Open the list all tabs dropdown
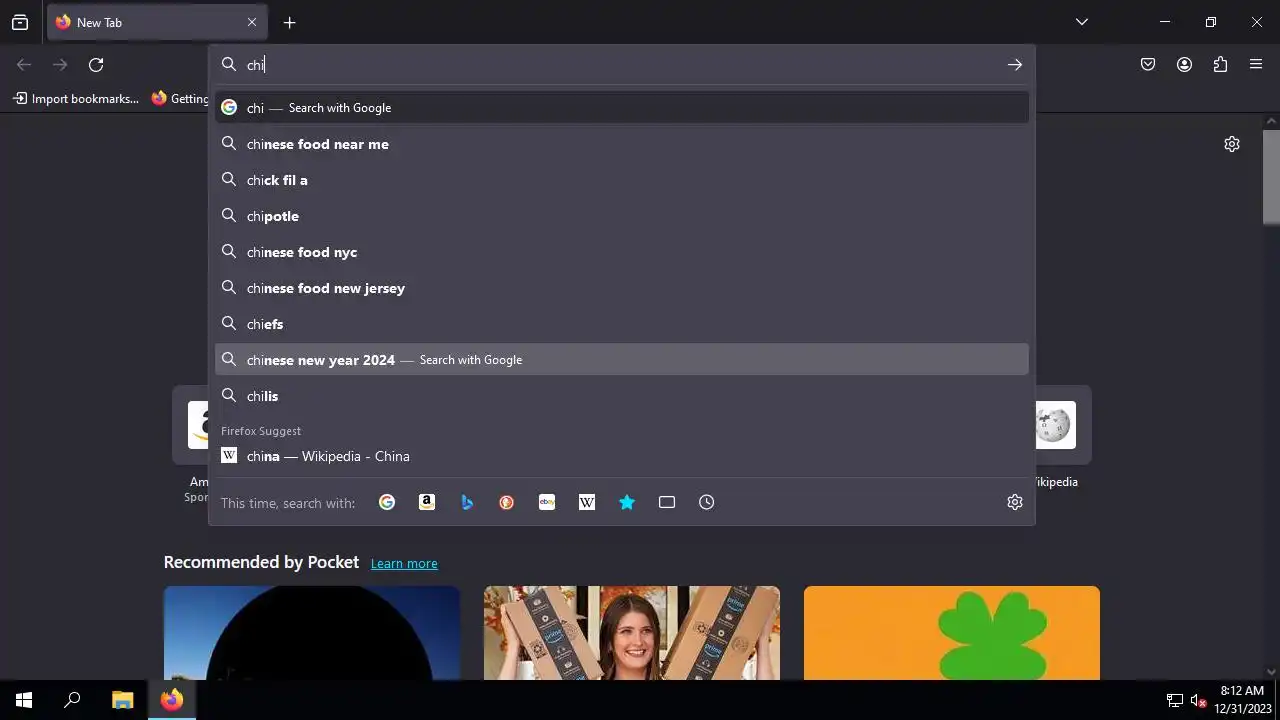 coord(1081,22)
